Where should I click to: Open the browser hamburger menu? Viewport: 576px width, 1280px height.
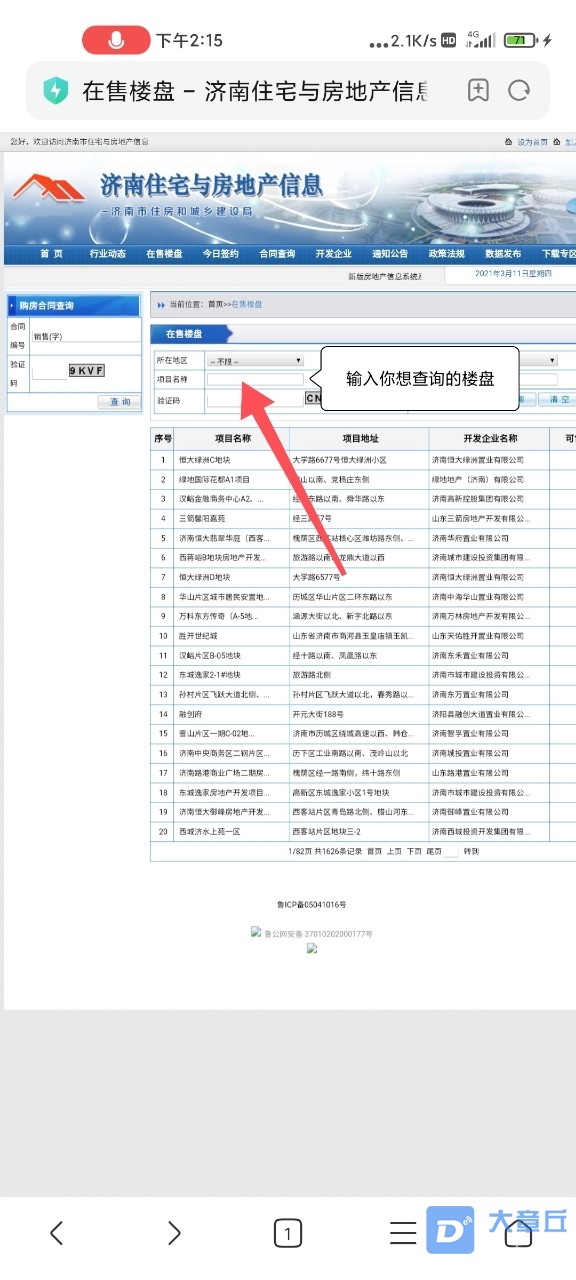click(x=403, y=1233)
